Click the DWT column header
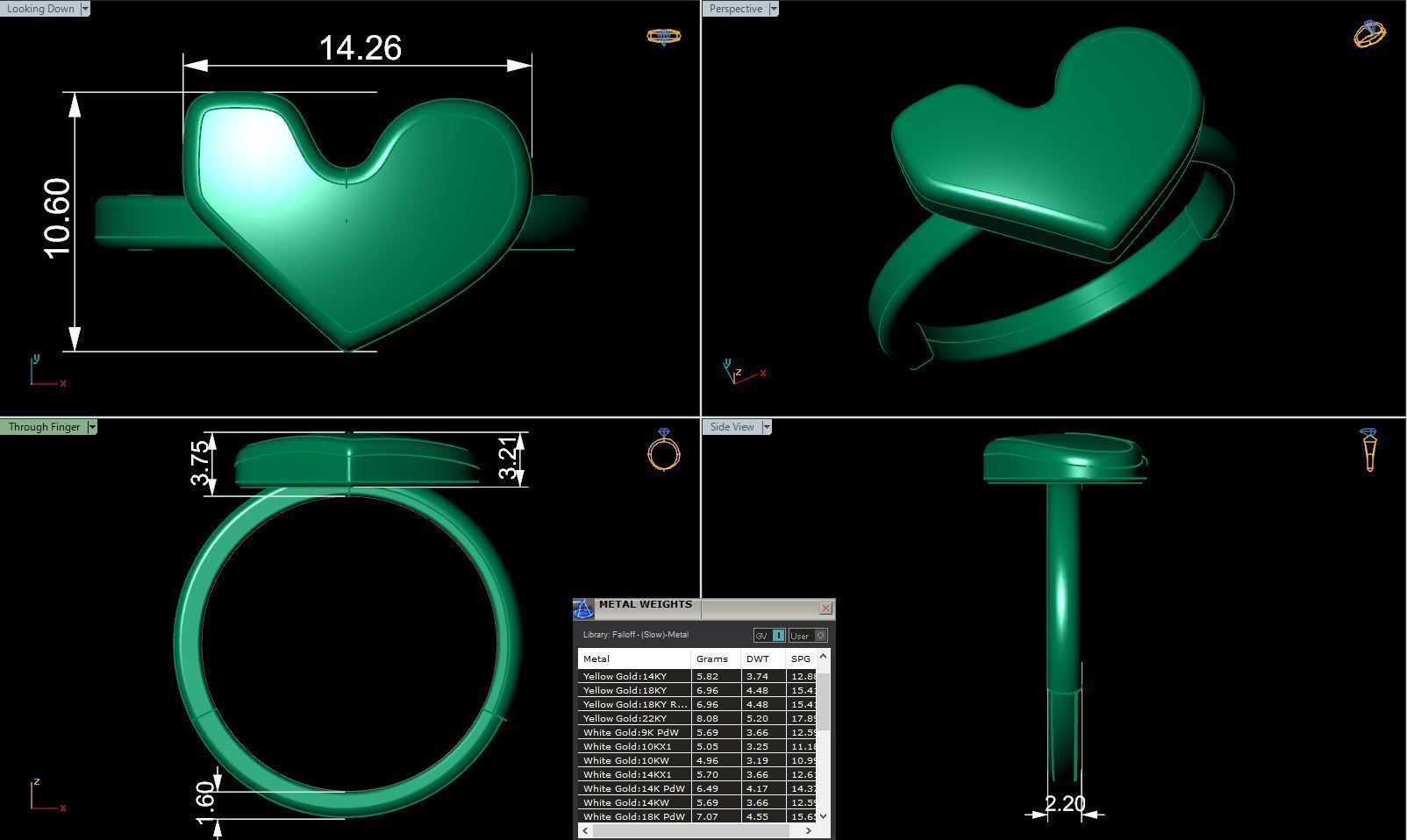The width and height of the screenshot is (1407, 840). coord(757,658)
